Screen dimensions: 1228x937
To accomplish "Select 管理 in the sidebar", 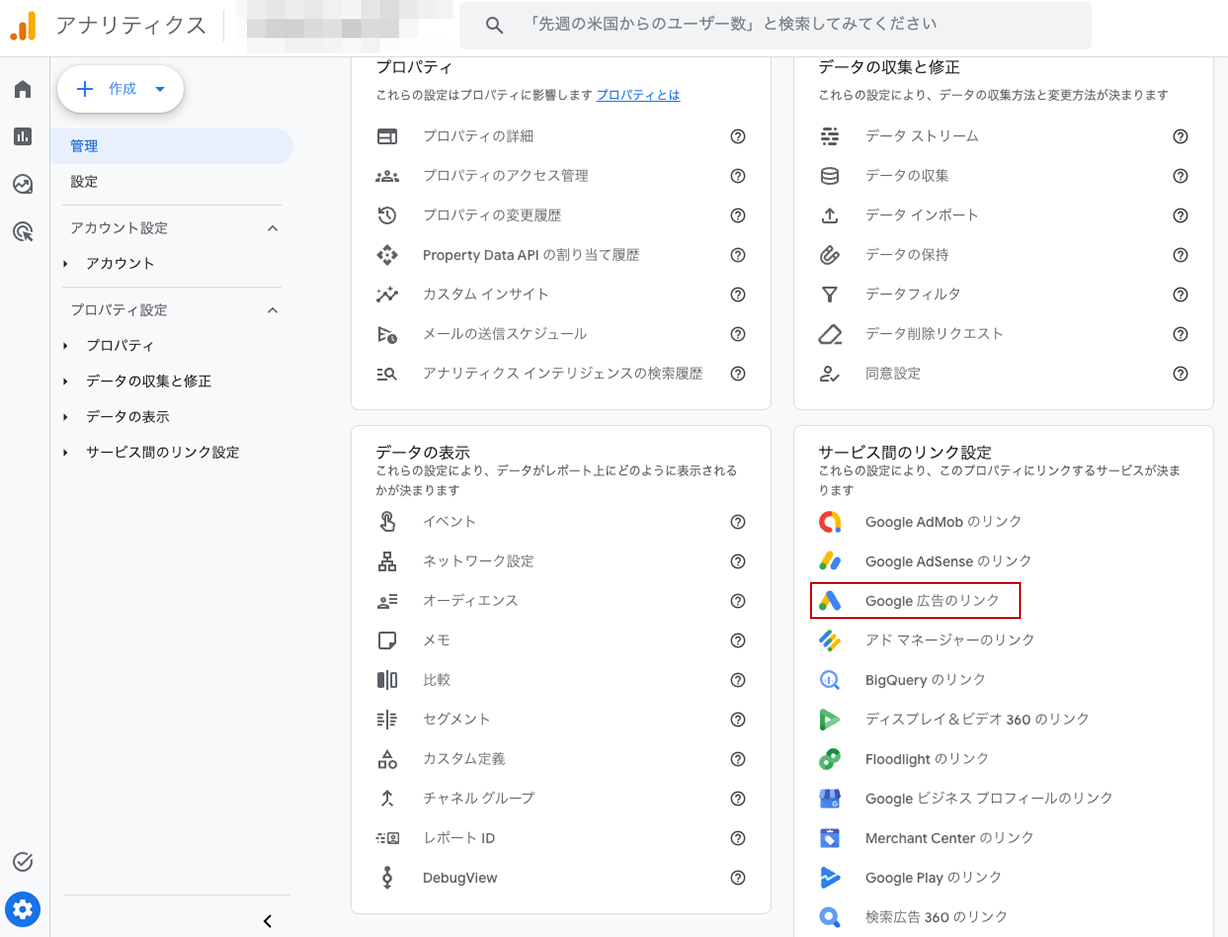I will click(172, 146).
